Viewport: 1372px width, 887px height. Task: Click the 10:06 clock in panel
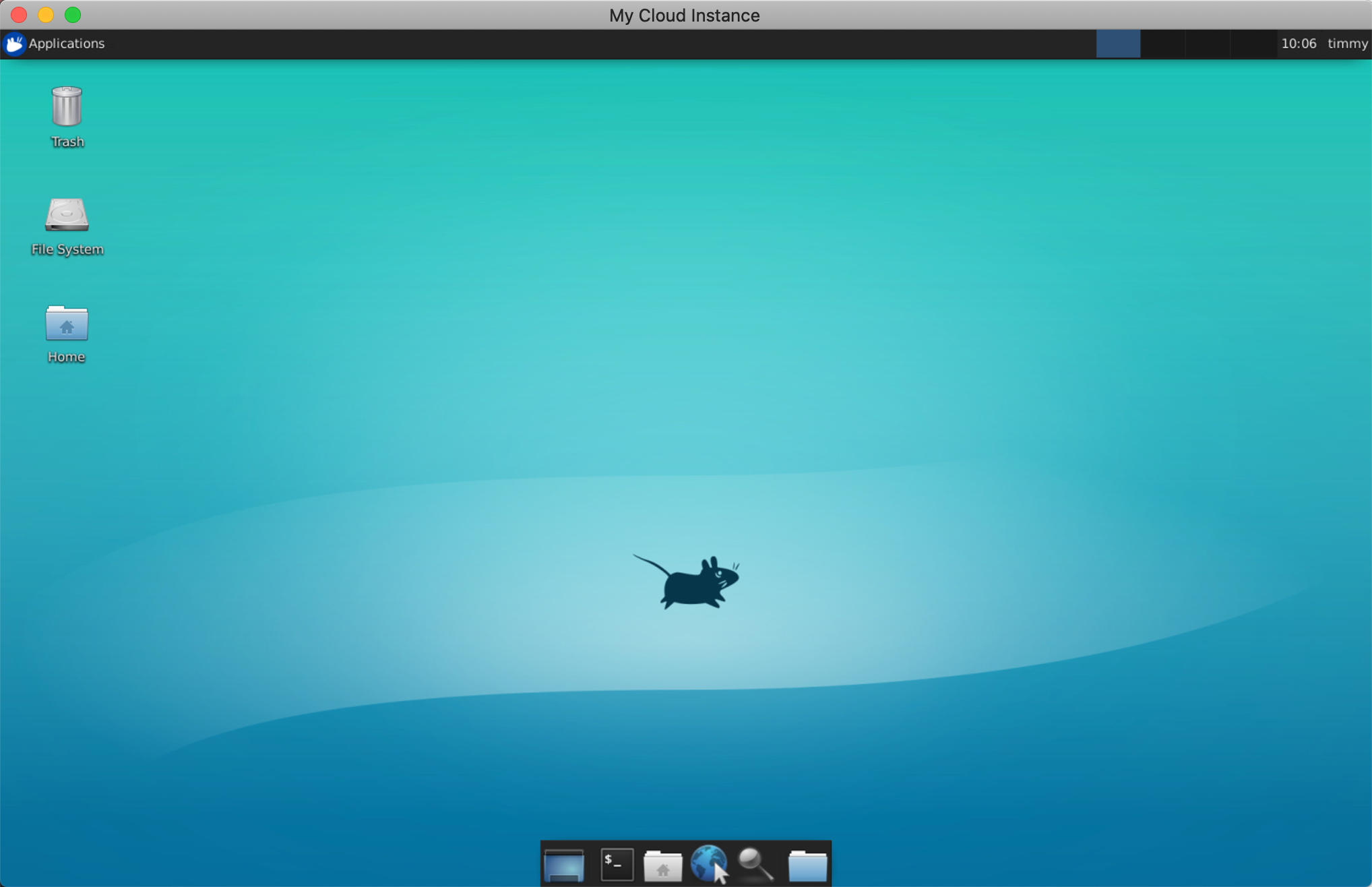pyautogui.click(x=1298, y=44)
